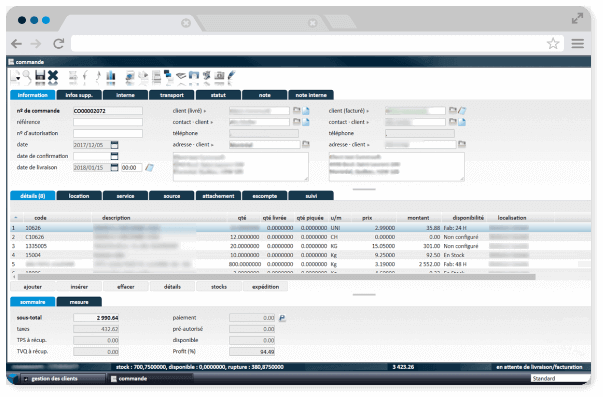The height and width of the screenshot is (397, 603).
Task: Click folder icon beside client (livré) field
Action: tap(297, 111)
